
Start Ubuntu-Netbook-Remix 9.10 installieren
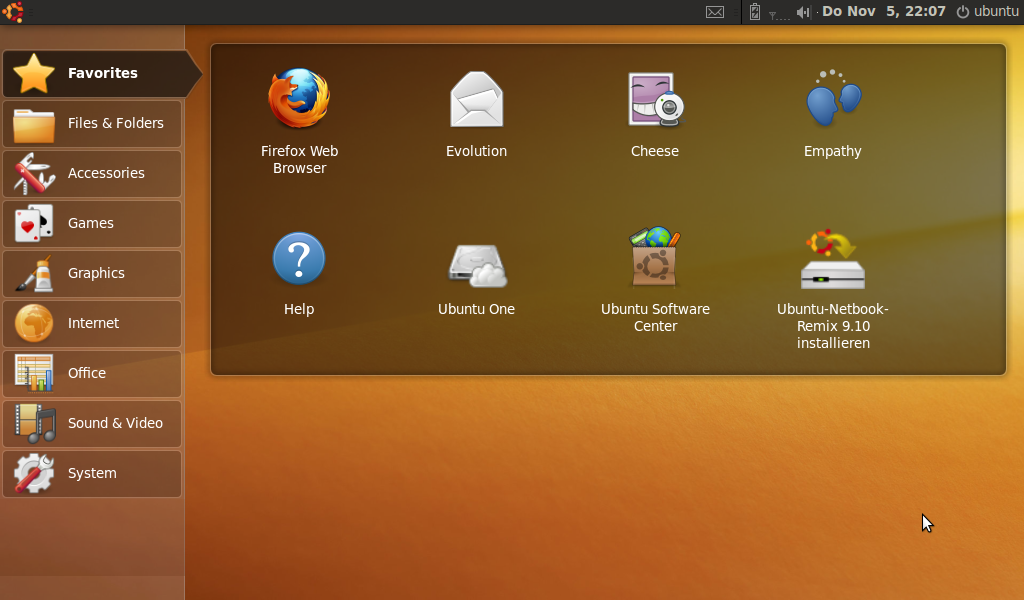(833, 289)
